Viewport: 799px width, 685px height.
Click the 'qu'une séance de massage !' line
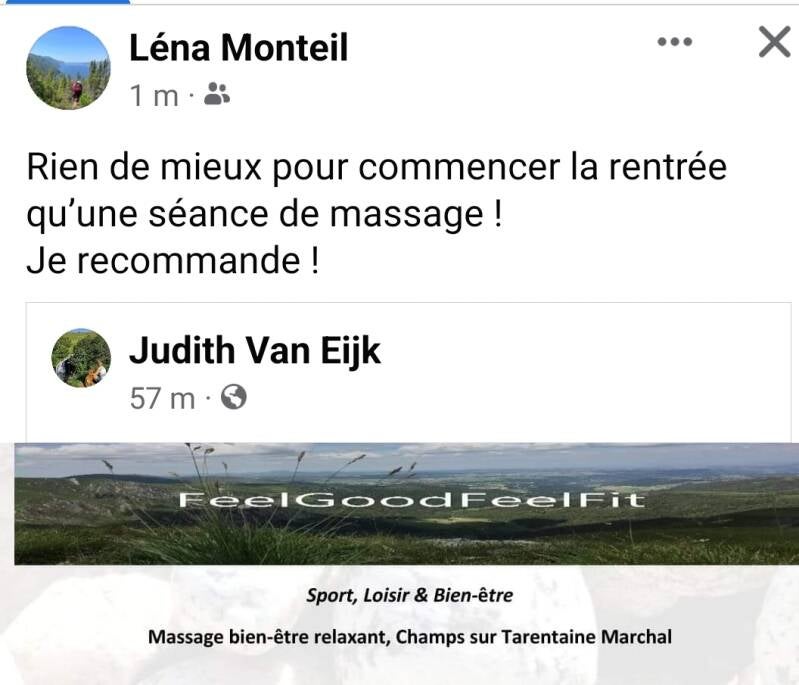[264, 215]
